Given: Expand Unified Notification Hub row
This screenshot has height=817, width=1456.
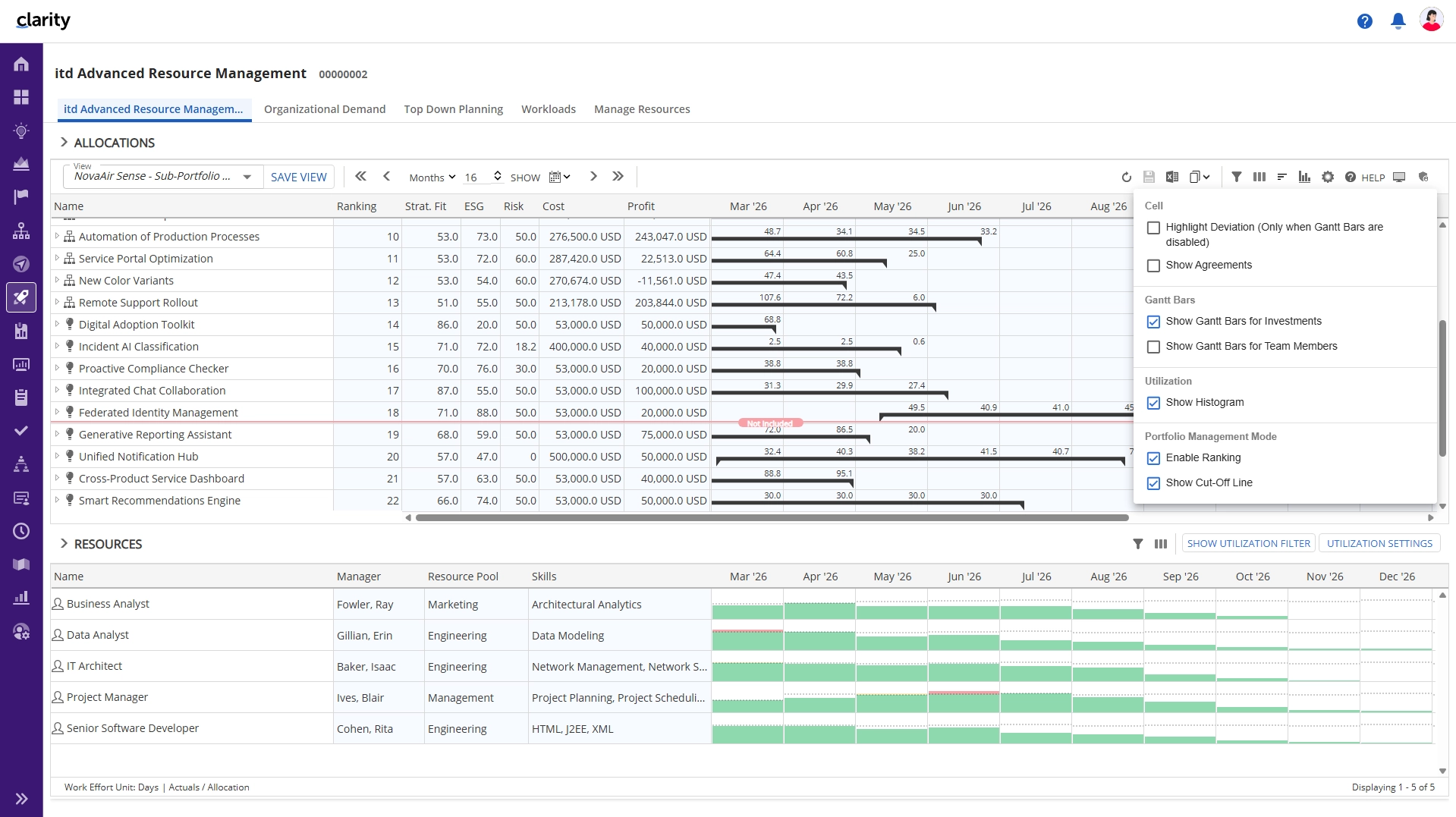Looking at the screenshot, I should coord(57,456).
